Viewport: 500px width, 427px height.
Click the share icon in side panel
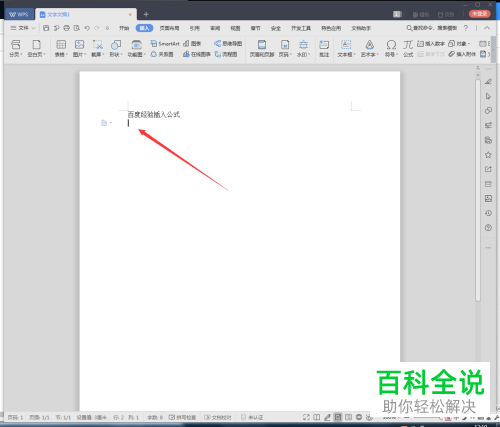click(x=488, y=169)
